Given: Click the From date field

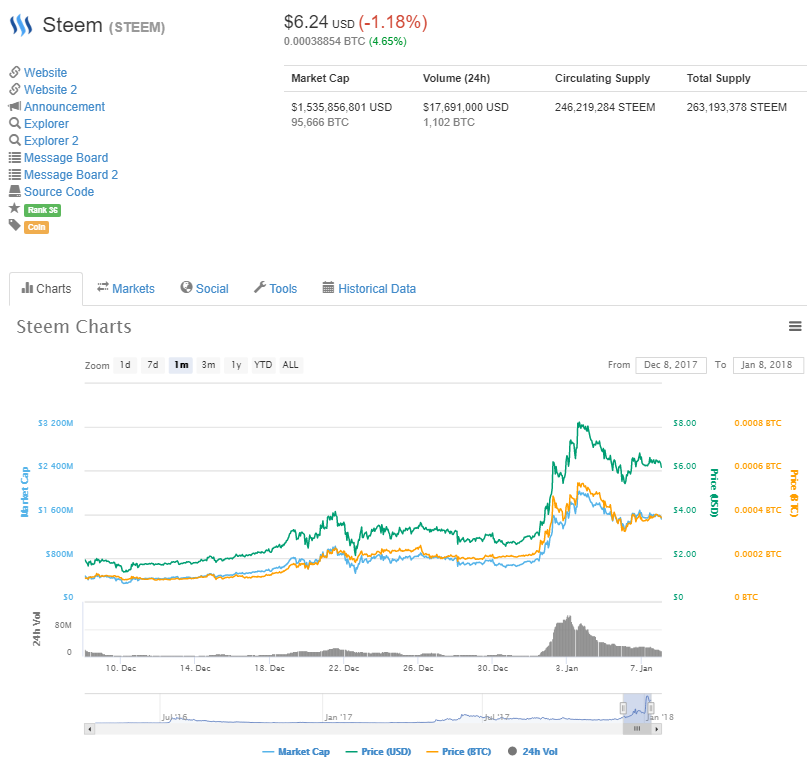Looking at the screenshot, I should click(671, 365).
